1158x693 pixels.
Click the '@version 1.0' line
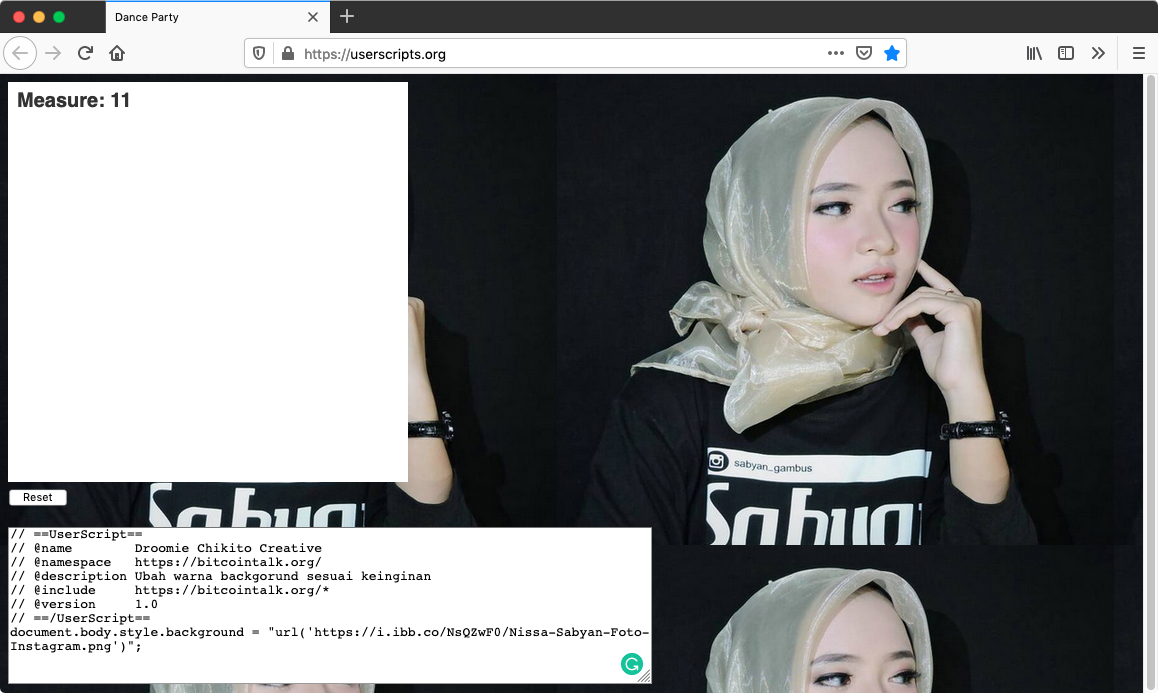(84, 604)
